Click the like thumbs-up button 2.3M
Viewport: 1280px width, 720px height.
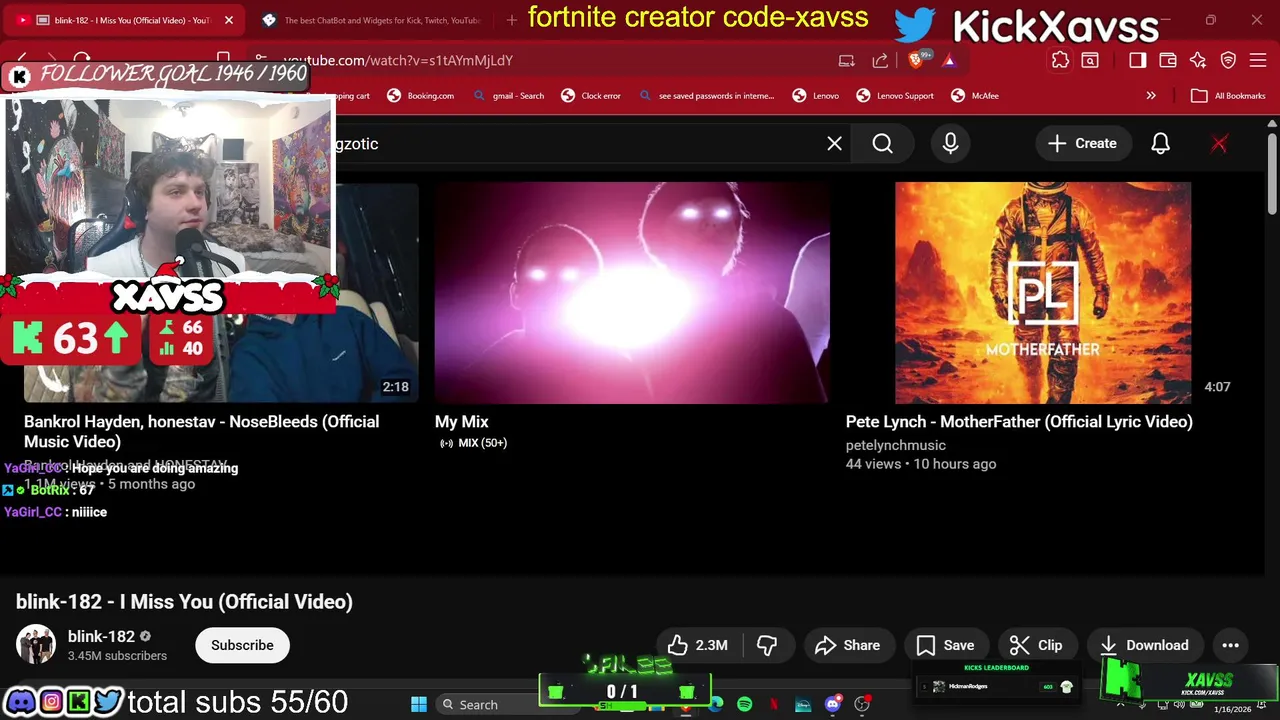(x=698, y=645)
